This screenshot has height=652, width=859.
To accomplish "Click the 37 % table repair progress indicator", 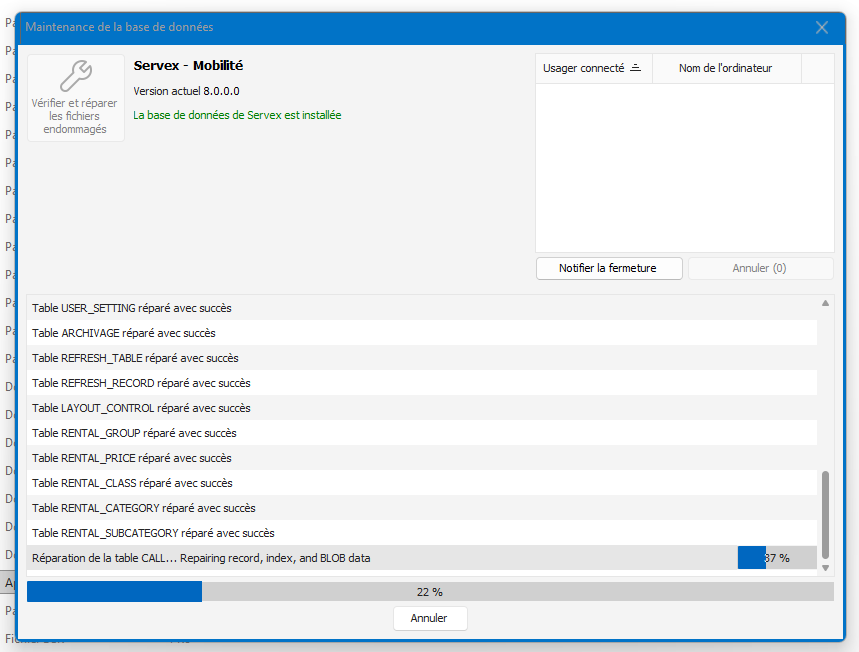I will click(x=776, y=558).
